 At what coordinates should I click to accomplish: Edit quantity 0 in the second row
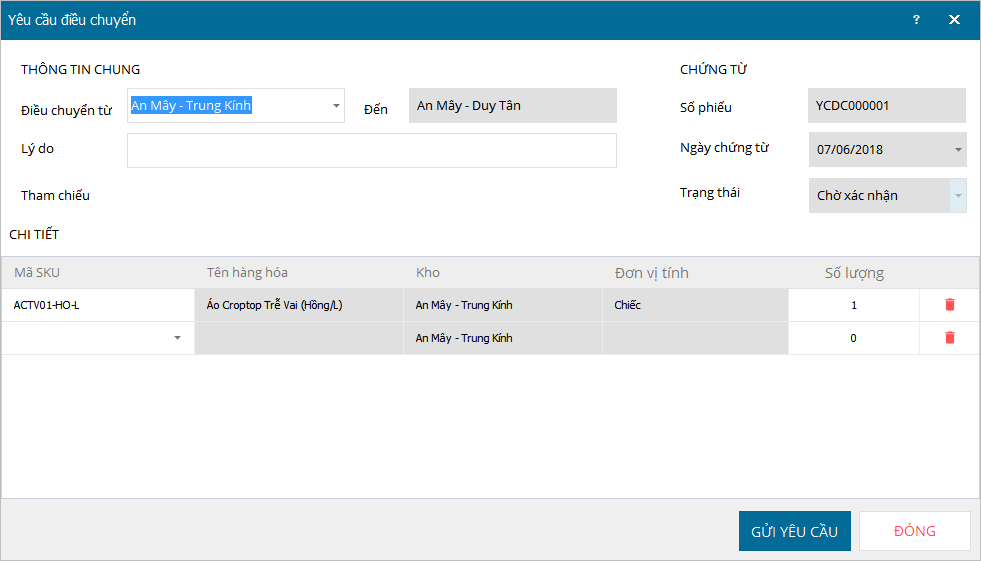point(853,338)
